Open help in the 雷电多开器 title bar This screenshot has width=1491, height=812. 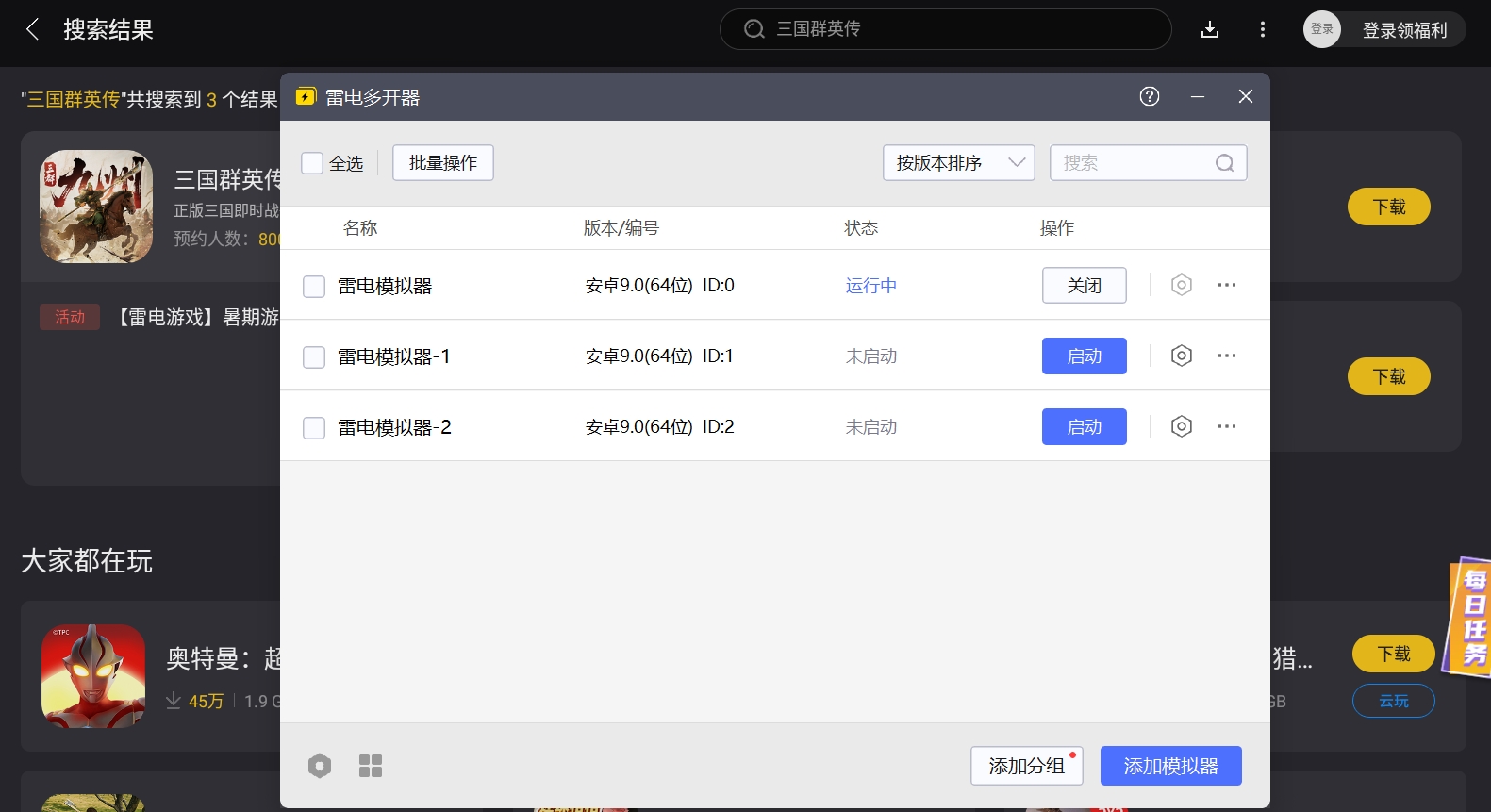click(x=1149, y=96)
